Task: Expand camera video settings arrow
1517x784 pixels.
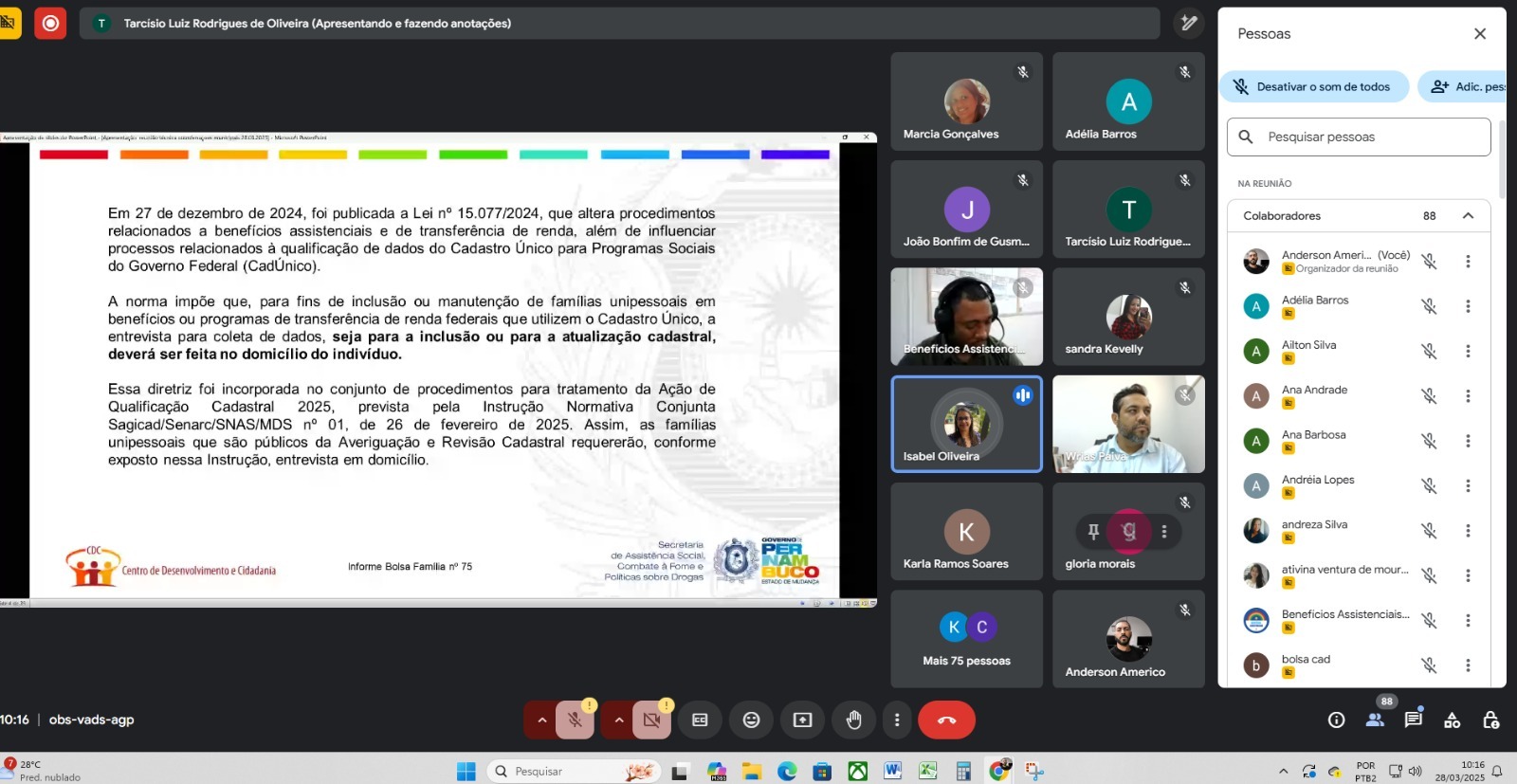Action: click(618, 720)
